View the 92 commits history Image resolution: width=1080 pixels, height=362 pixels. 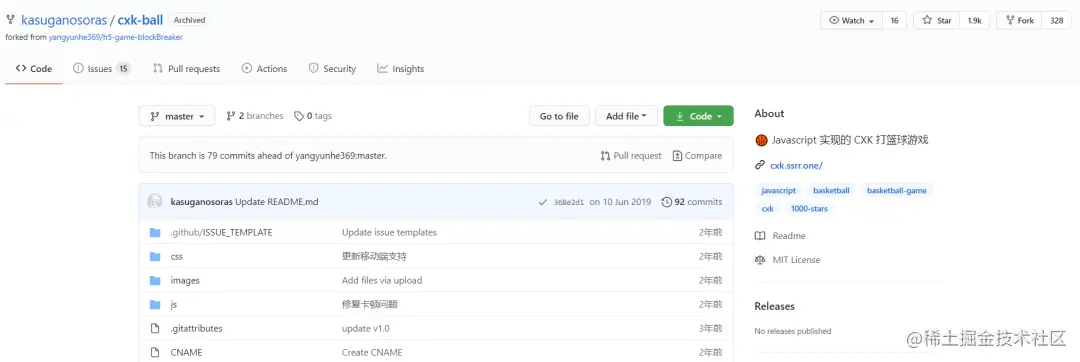pyautogui.click(x=692, y=202)
